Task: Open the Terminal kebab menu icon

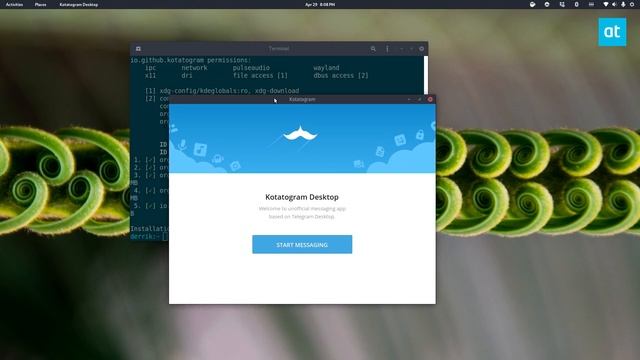Action: (387, 49)
